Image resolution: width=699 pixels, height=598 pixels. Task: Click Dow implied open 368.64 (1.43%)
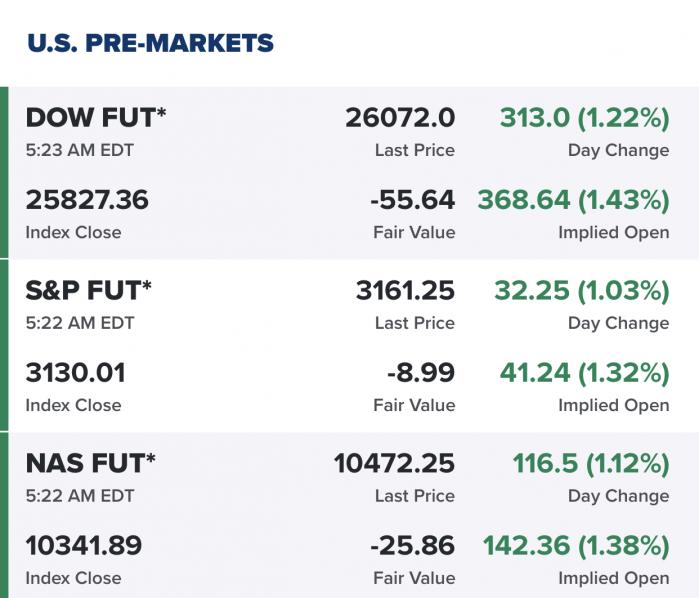573,200
